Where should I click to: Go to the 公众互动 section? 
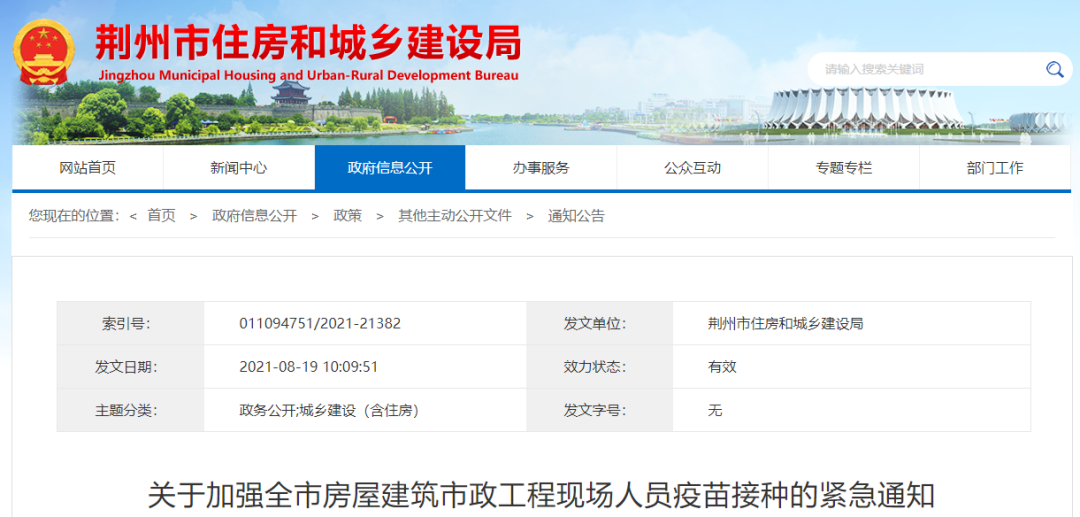click(692, 168)
